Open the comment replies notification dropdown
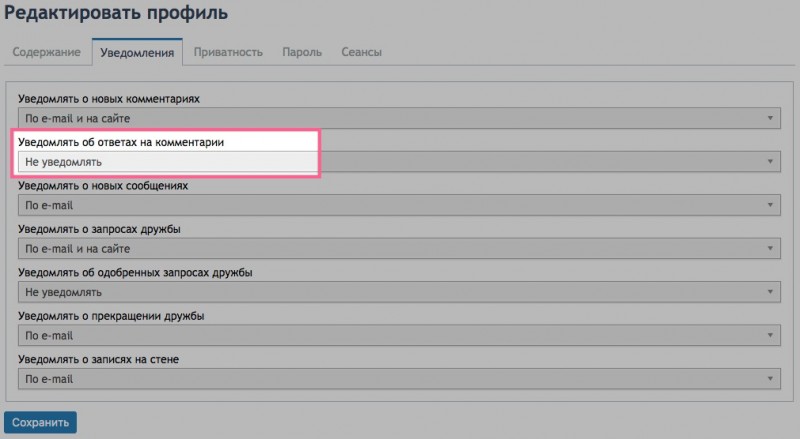The image size is (800, 439). [x=399, y=162]
